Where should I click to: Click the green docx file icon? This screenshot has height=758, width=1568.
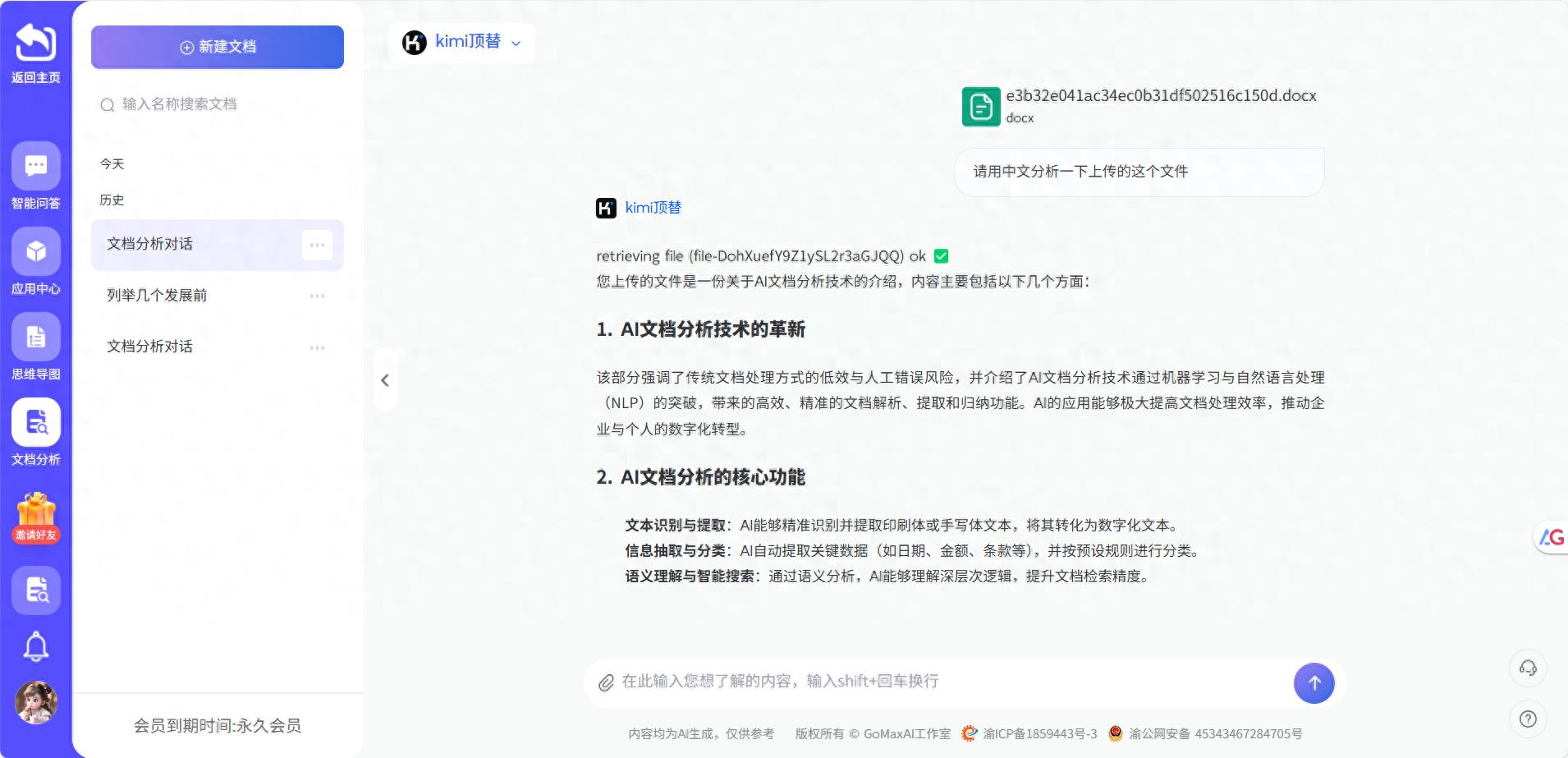pyautogui.click(x=981, y=107)
